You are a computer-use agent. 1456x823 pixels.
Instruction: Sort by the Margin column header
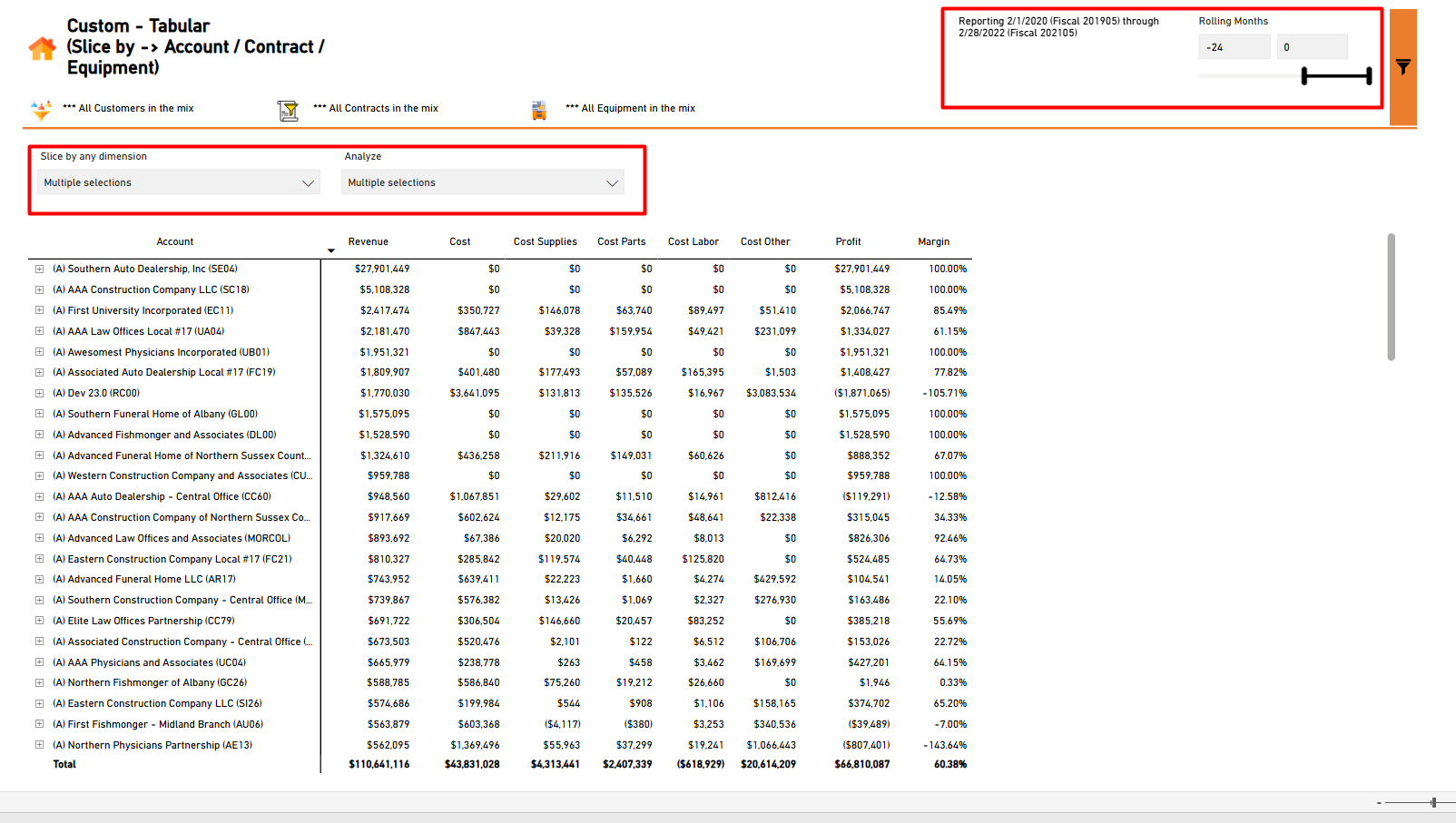933,241
